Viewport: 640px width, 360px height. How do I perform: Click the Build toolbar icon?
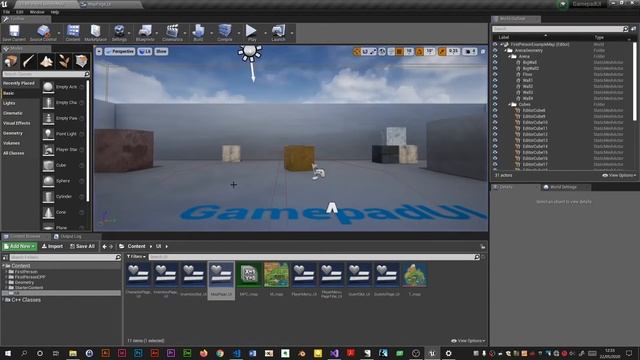(x=198, y=31)
